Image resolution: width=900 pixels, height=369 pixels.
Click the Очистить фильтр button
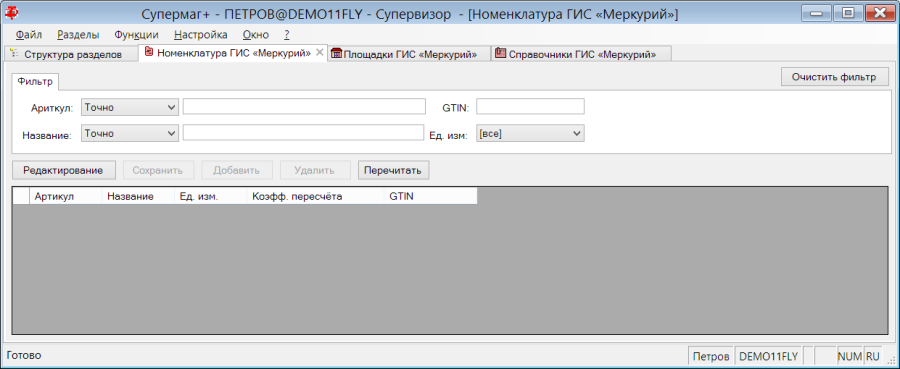(x=835, y=77)
